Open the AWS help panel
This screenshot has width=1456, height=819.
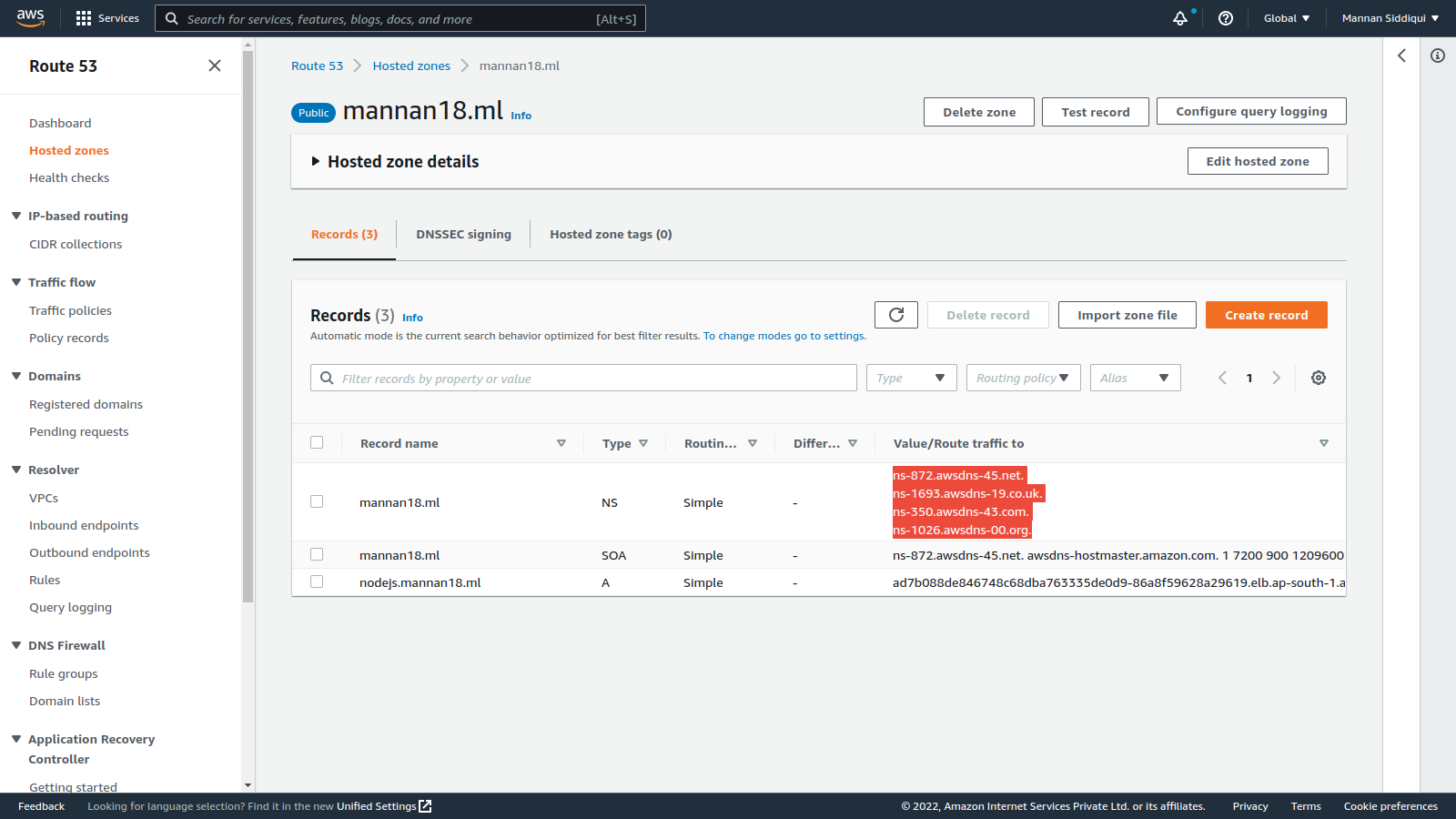click(x=1225, y=17)
